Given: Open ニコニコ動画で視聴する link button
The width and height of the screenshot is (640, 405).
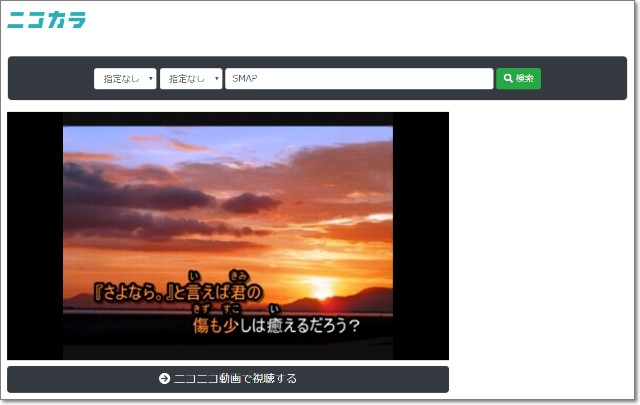Looking at the screenshot, I should pos(228,379).
